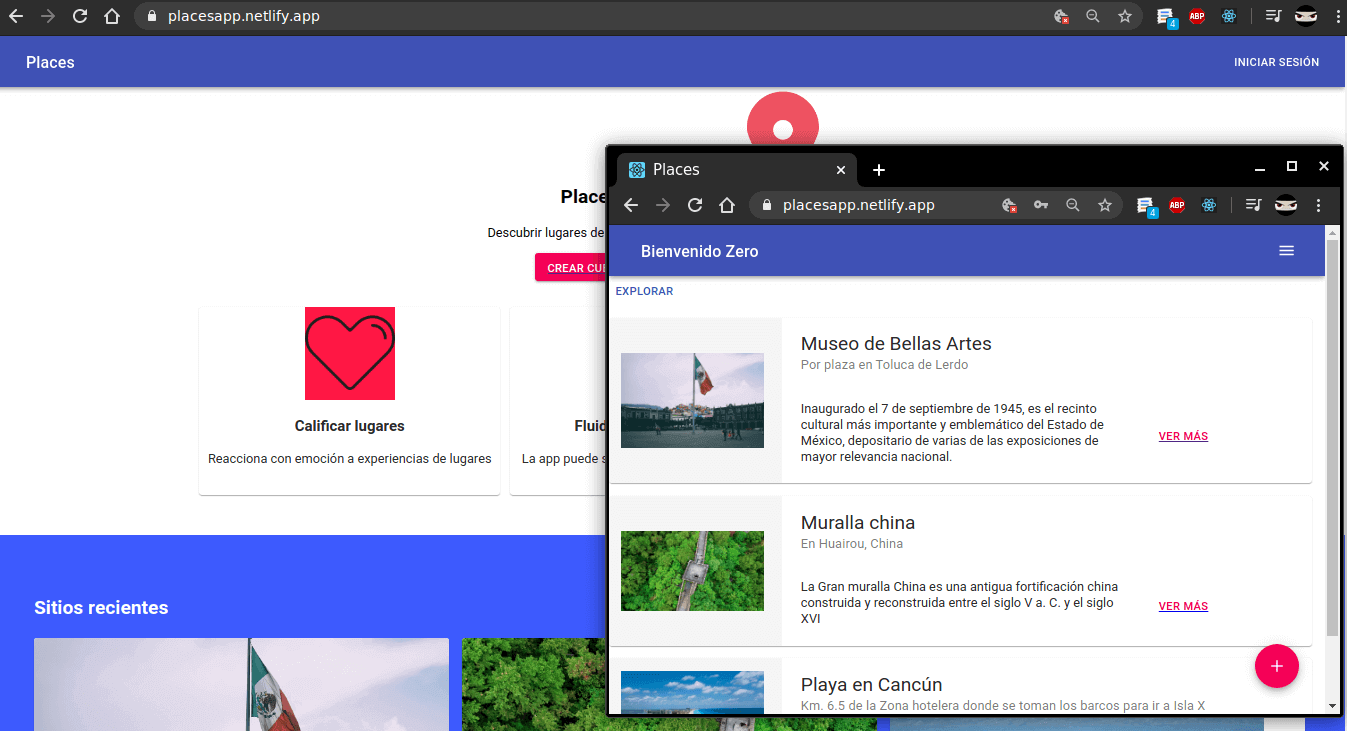Click VER MÁS for Museo de Bellas Artes
Screen dimensions: 1347x731
pyautogui.click(x=1183, y=436)
